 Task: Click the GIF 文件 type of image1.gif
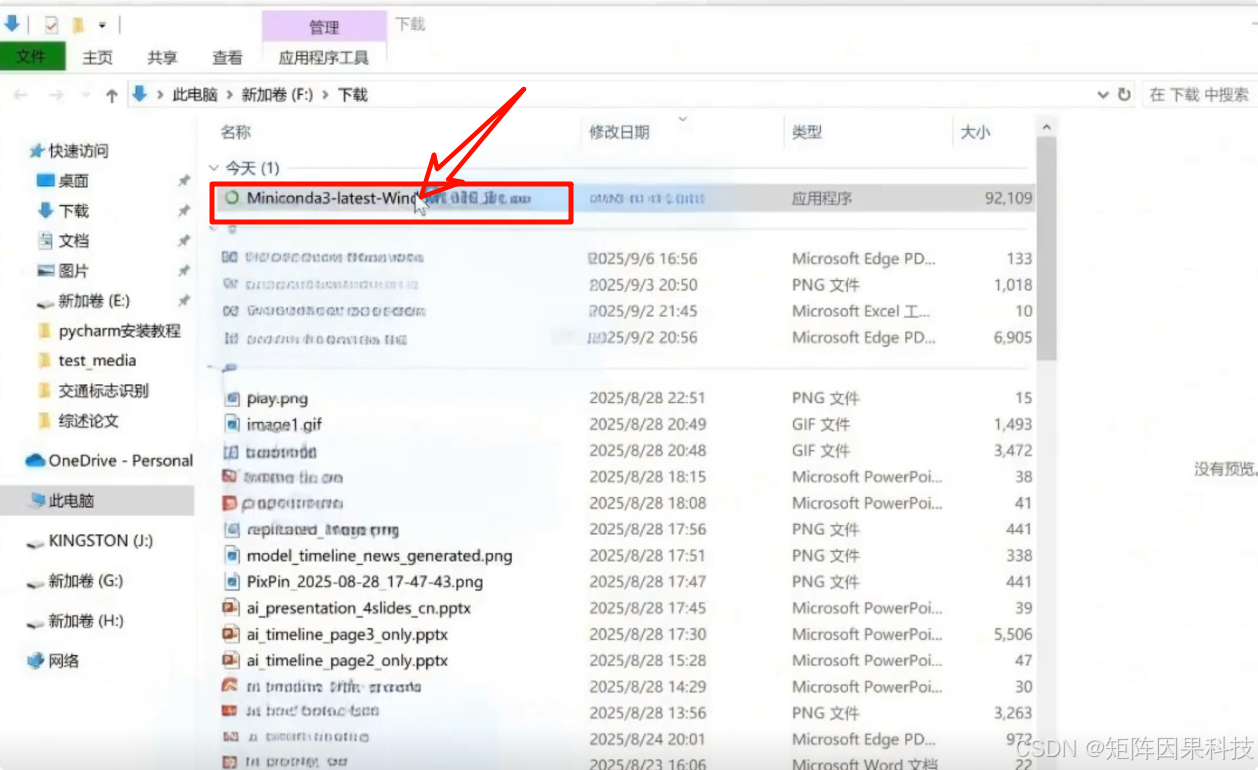click(821, 424)
